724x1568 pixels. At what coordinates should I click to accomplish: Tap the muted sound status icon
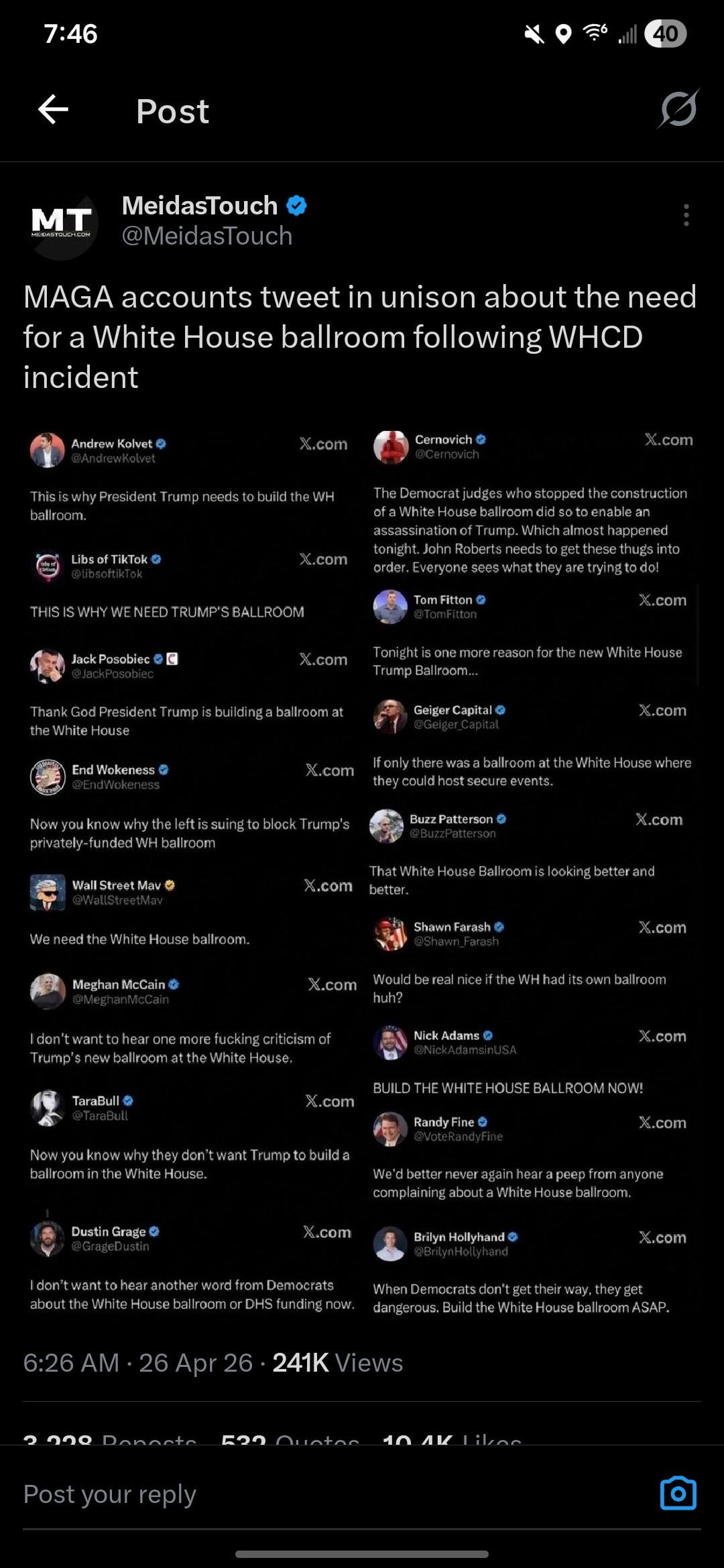(534, 34)
